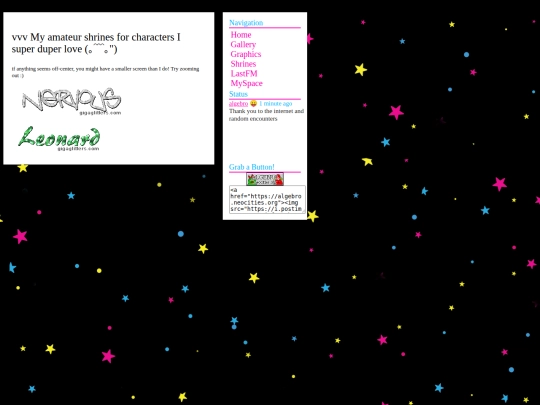
Task: Click the algebro status username link
Action: tap(238, 103)
